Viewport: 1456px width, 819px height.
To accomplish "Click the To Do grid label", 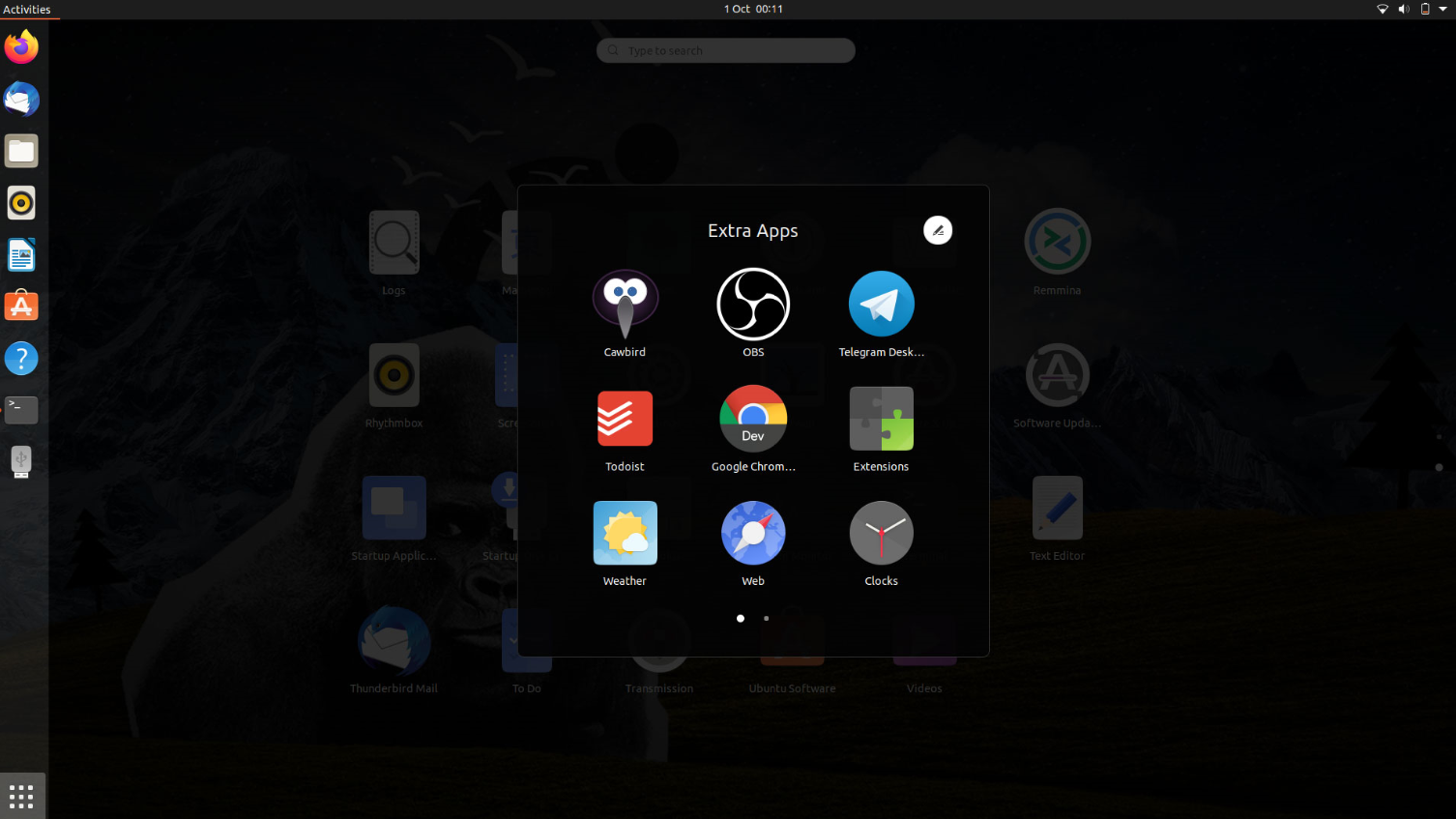I will click(x=527, y=688).
